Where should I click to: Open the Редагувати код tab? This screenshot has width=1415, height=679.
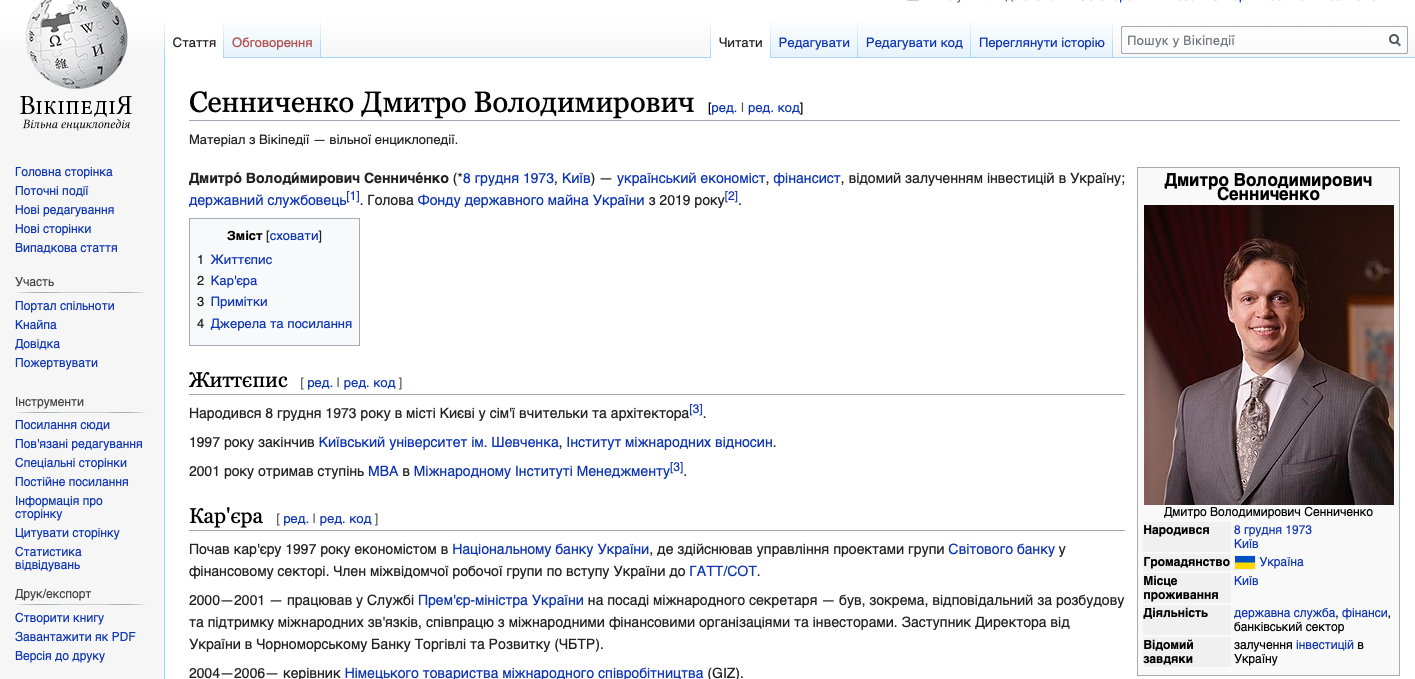click(914, 43)
